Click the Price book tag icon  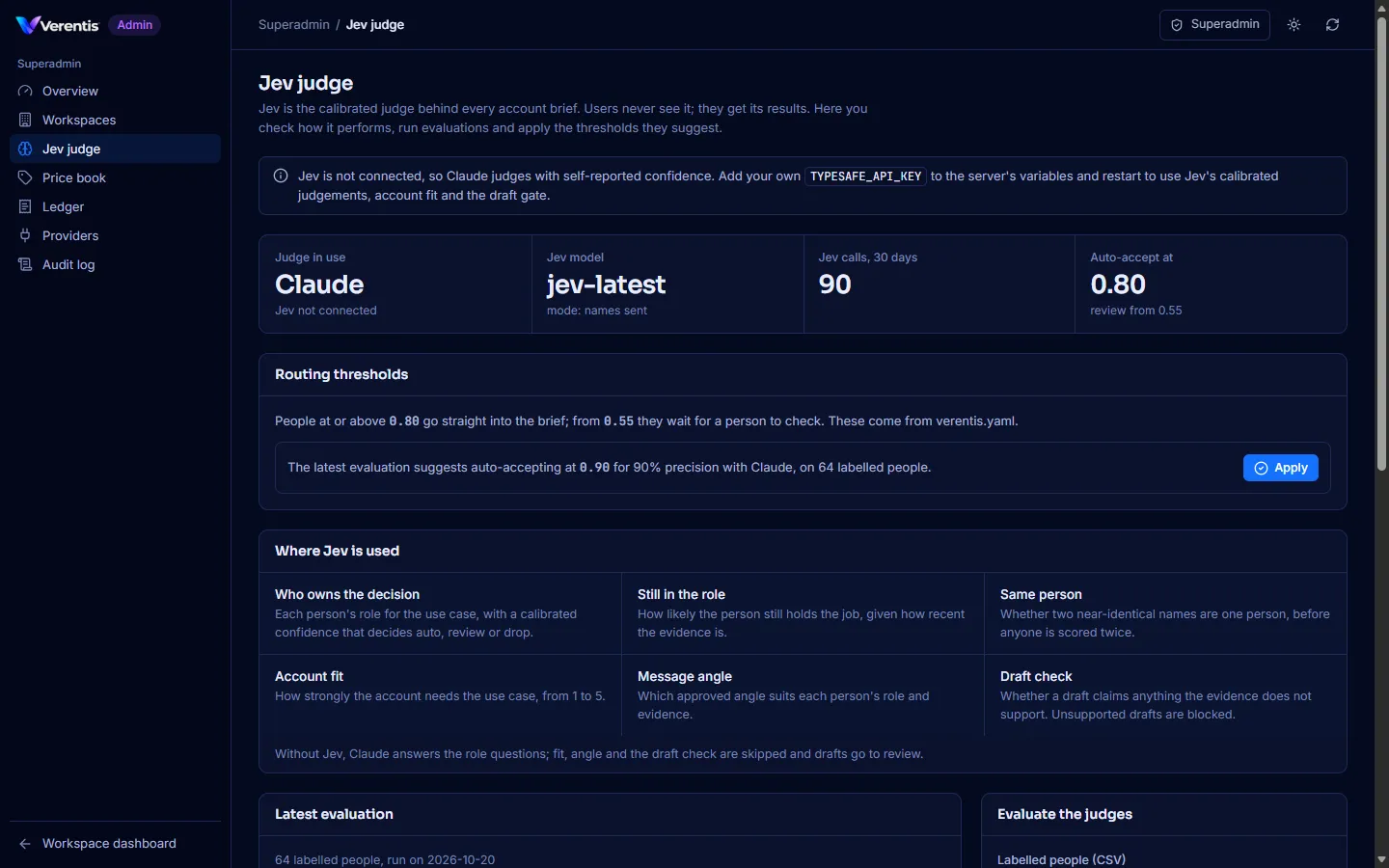(x=25, y=177)
